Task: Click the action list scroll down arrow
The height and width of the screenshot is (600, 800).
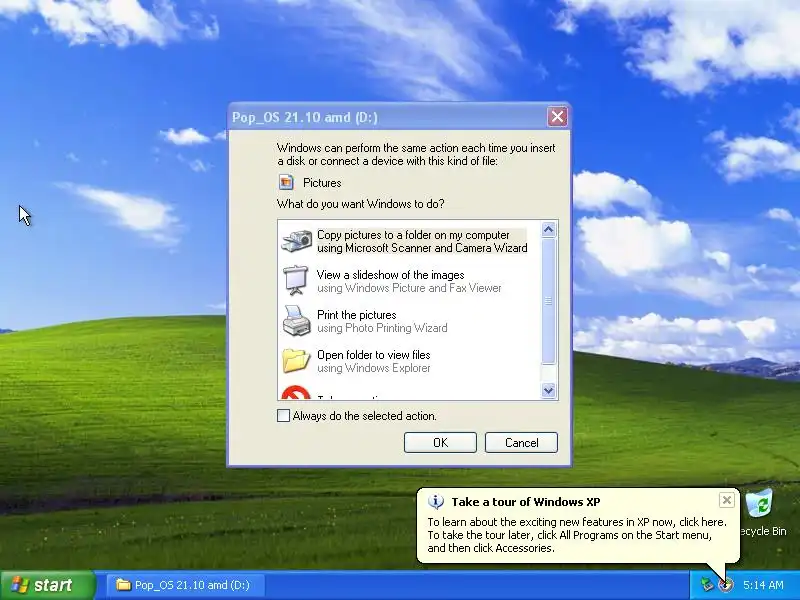Action: click(548, 390)
